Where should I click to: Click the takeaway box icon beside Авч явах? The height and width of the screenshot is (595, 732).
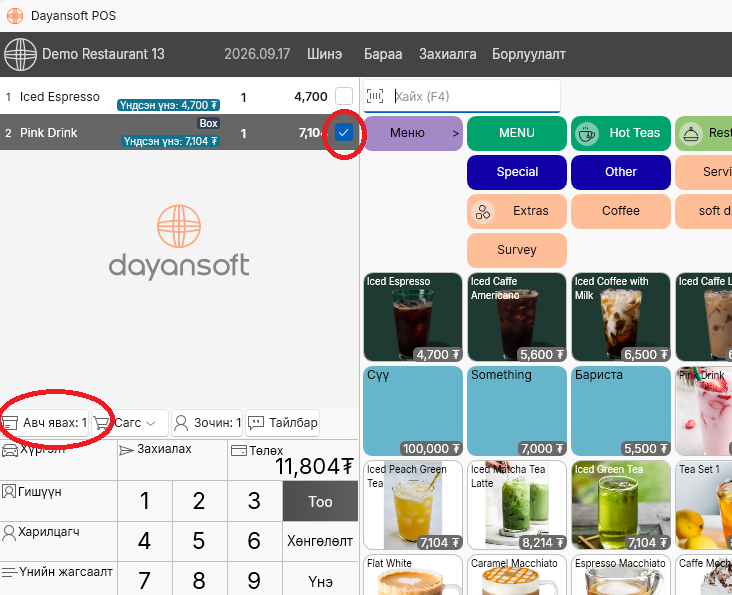click(x=10, y=423)
